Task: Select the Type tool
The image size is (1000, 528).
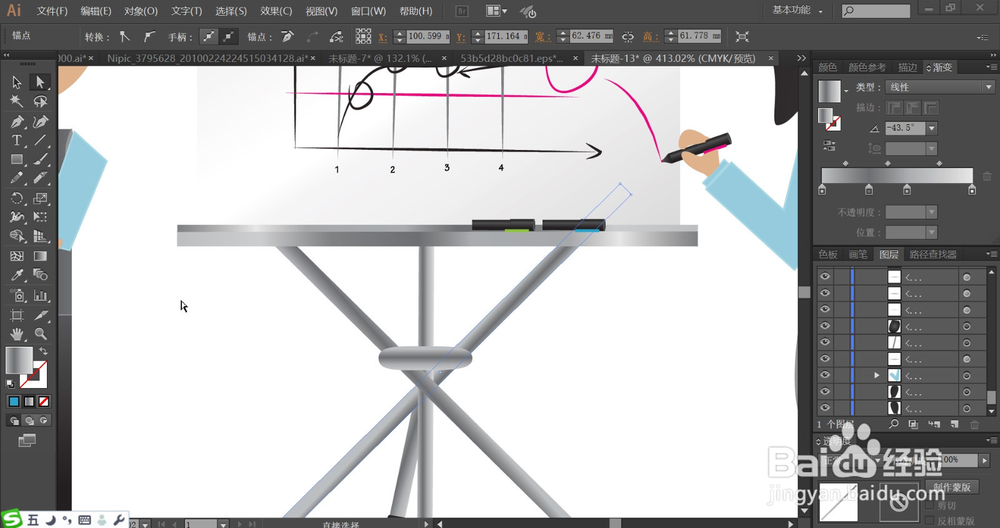Action: pyautogui.click(x=17, y=140)
